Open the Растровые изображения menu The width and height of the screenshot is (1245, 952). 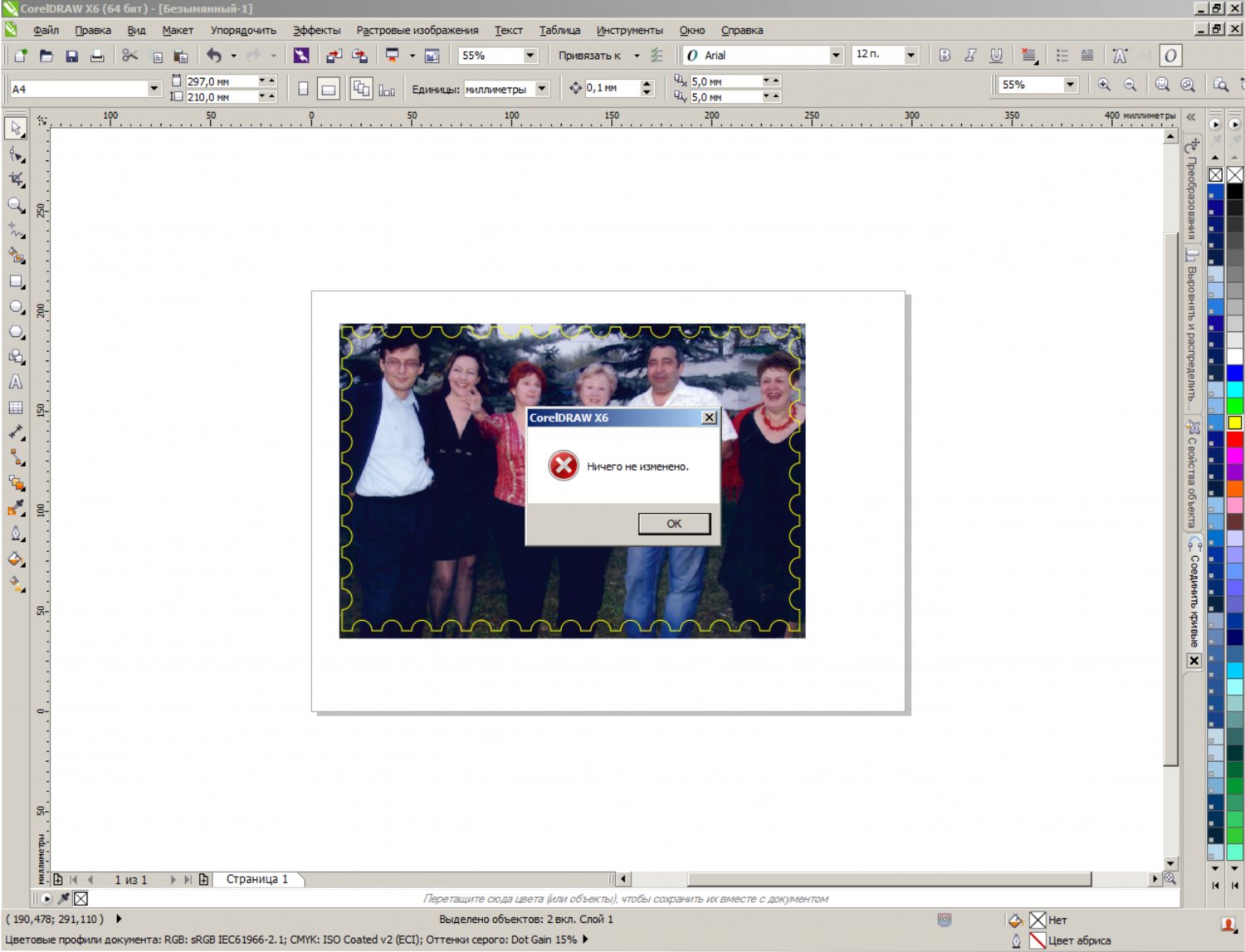(417, 31)
